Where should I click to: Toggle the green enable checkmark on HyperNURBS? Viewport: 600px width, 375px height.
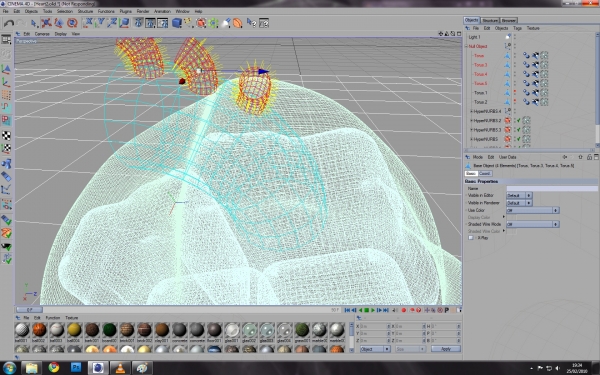coord(518,139)
